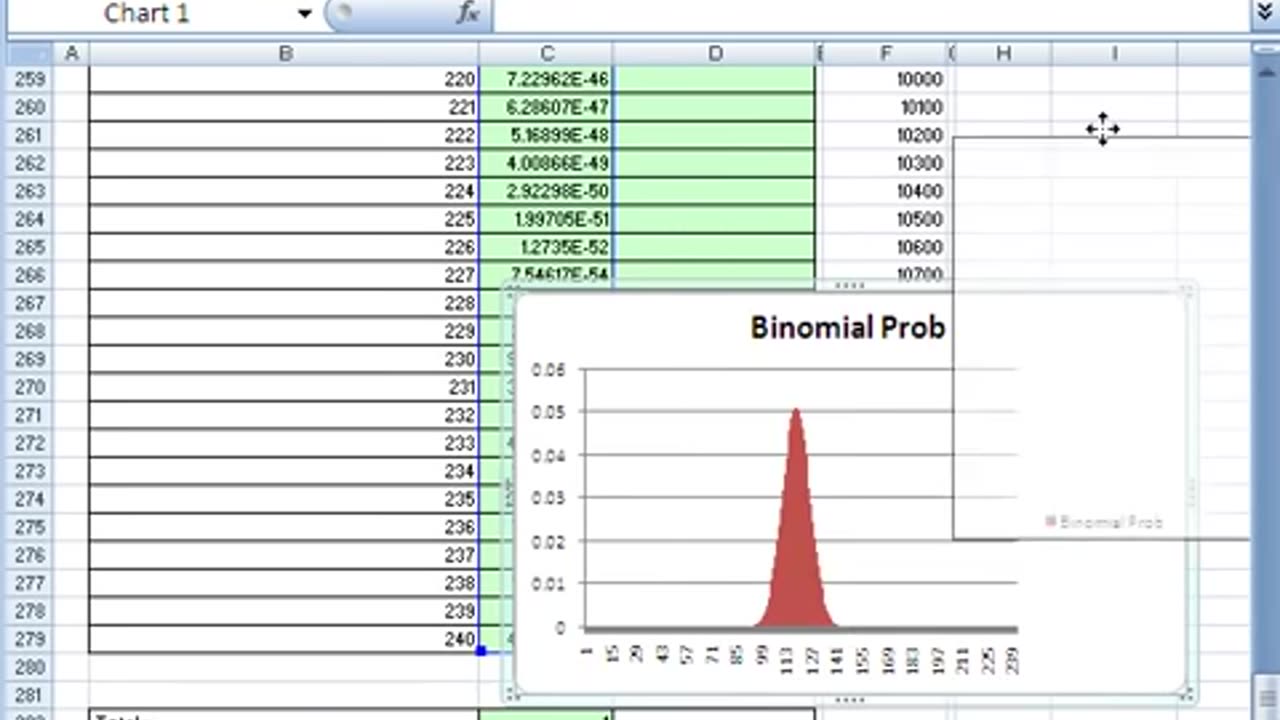The height and width of the screenshot is (720, 1280).
Task: Select row 265 header
Action: coord(30,247)
